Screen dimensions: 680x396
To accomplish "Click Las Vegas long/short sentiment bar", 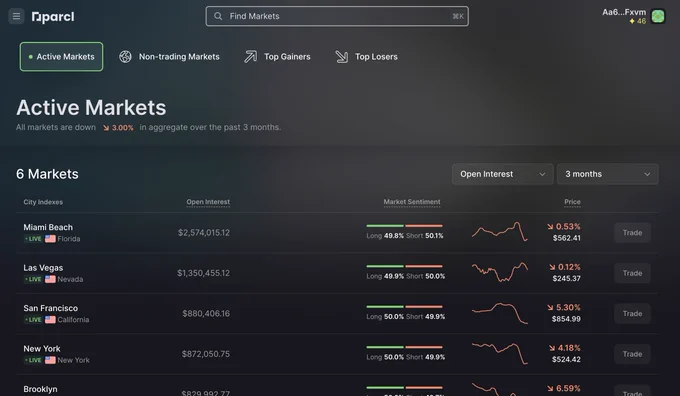I will [405, 266].
